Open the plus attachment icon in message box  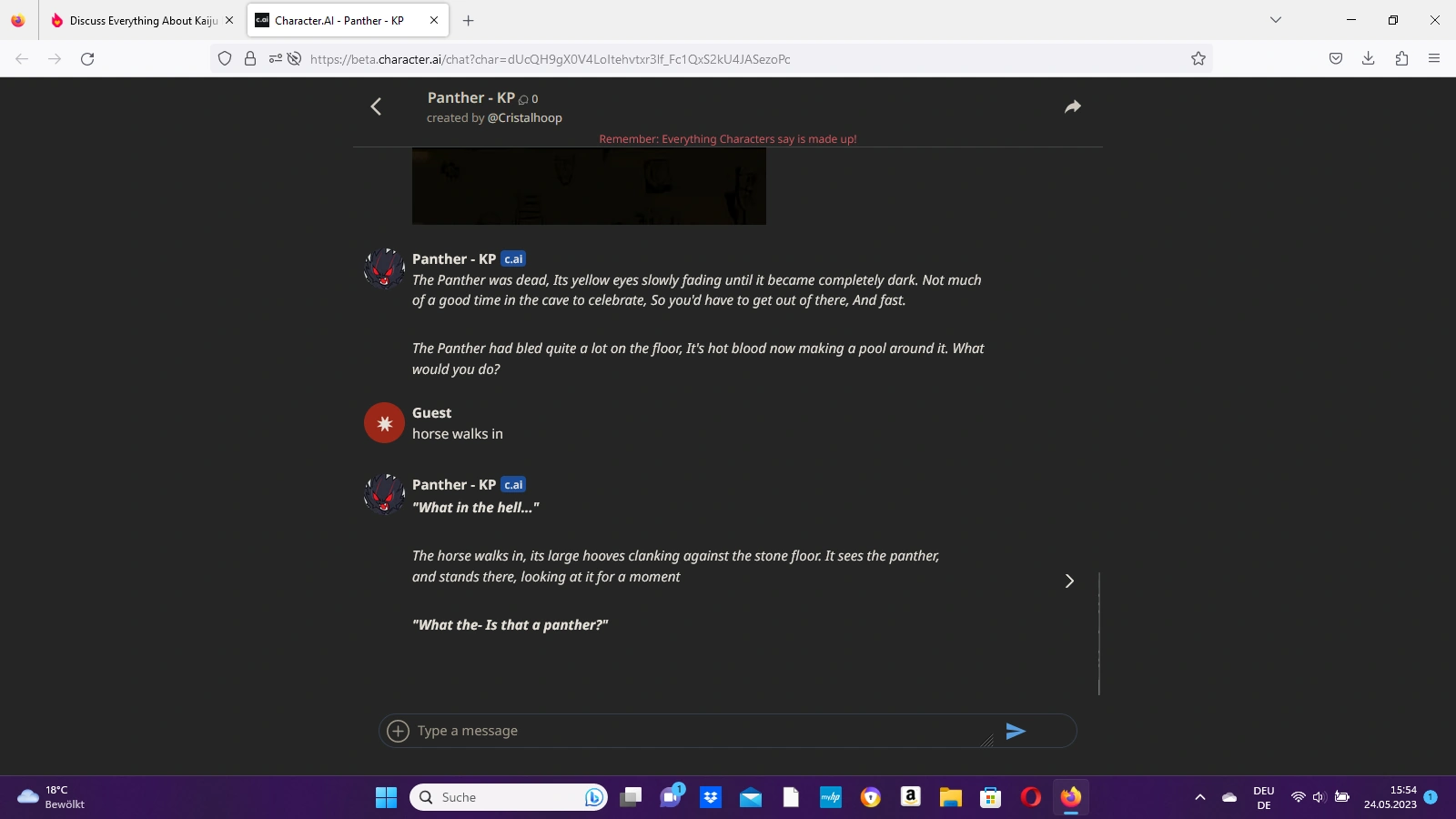coord(399,731)
